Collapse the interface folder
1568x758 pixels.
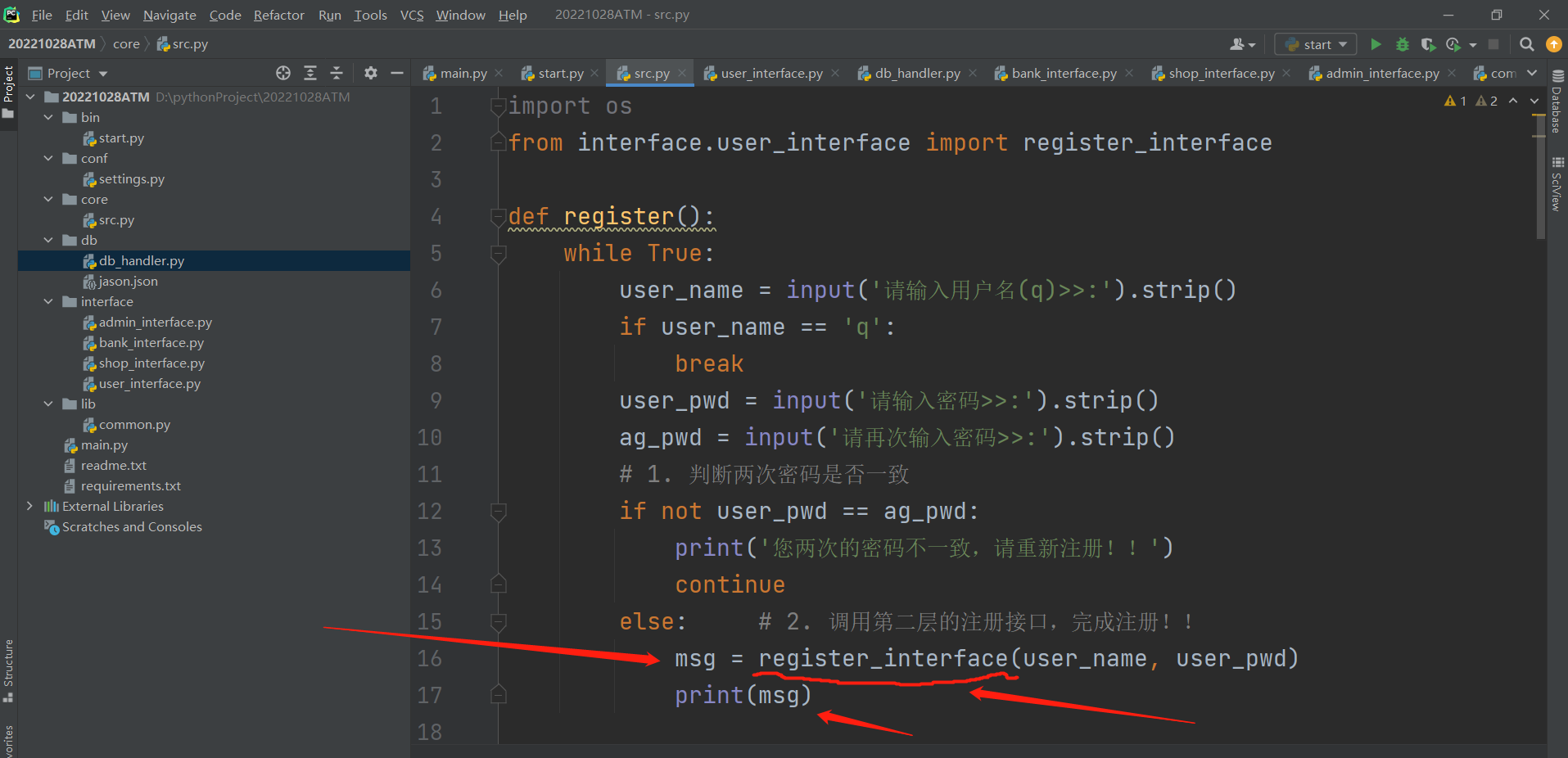(x=48, y=301)
